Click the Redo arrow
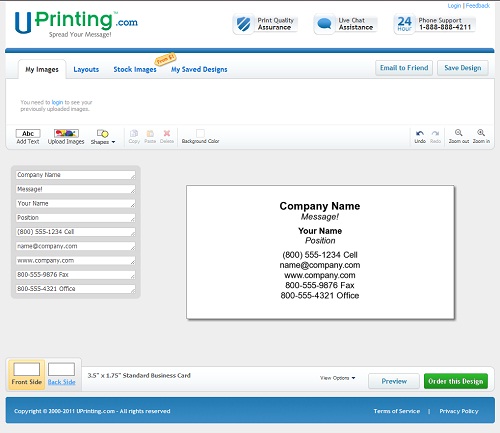The height and width of the screenshot is (433, 500). (x=435, y=133)
